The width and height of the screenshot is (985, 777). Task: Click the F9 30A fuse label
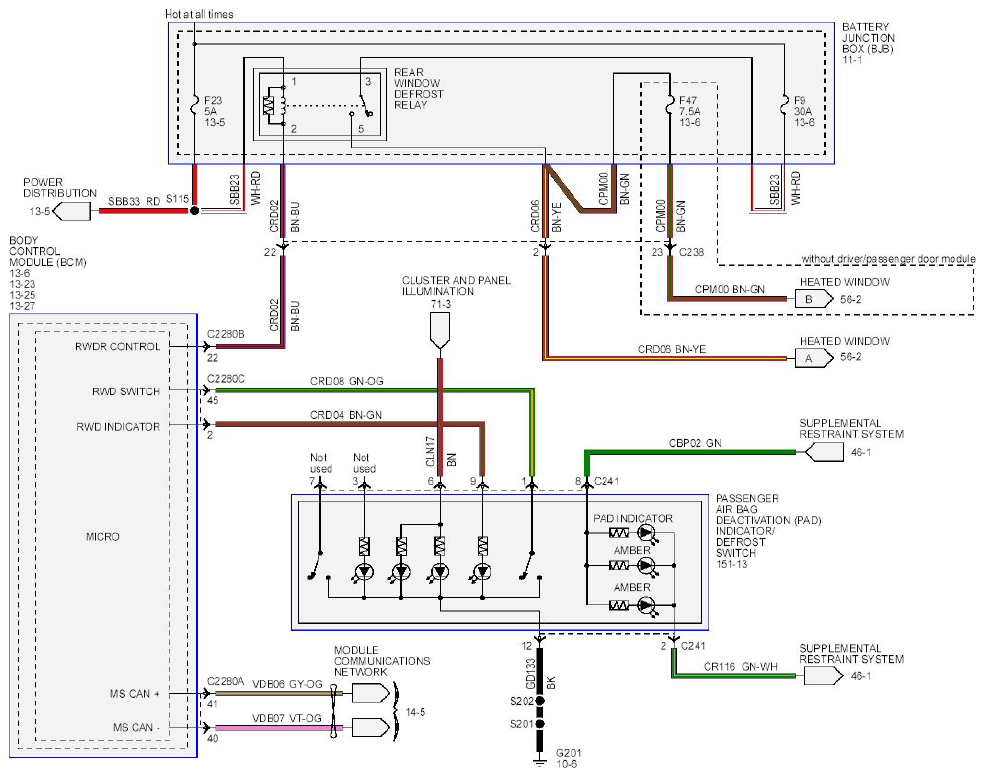point(804,111)
